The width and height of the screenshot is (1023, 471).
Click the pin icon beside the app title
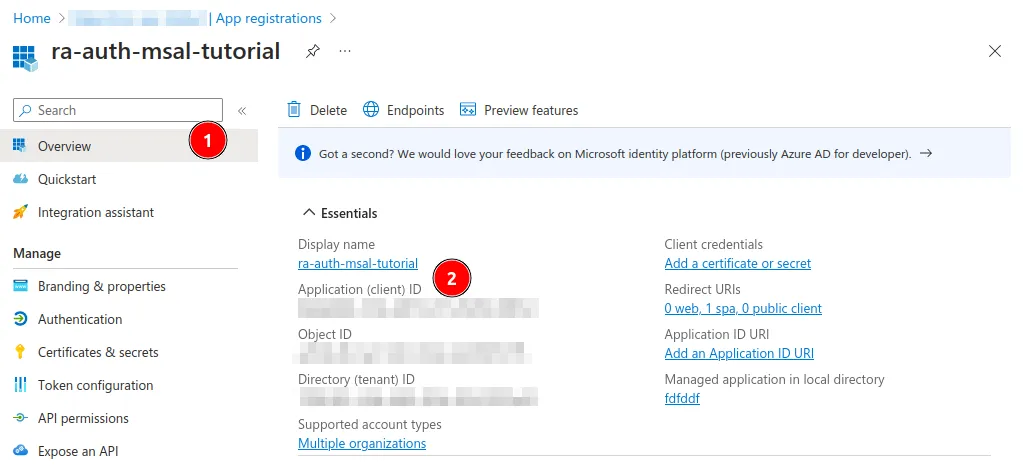coord(312,51)
